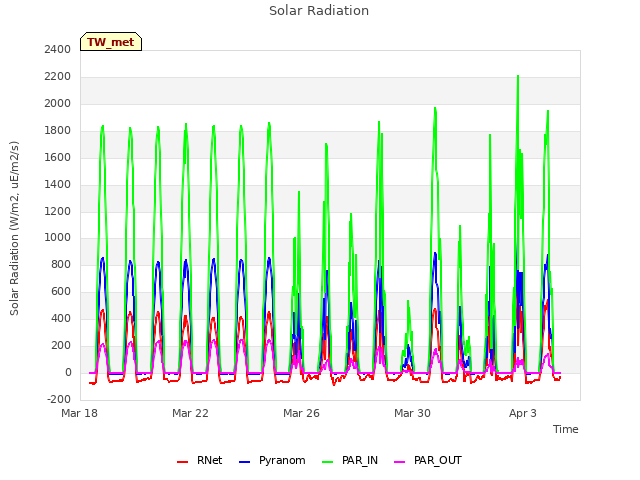The height and width of the screenshot is (480, 640).
Task: Click the 1200 y-axis tick label
Action: (x=58, y=211)
